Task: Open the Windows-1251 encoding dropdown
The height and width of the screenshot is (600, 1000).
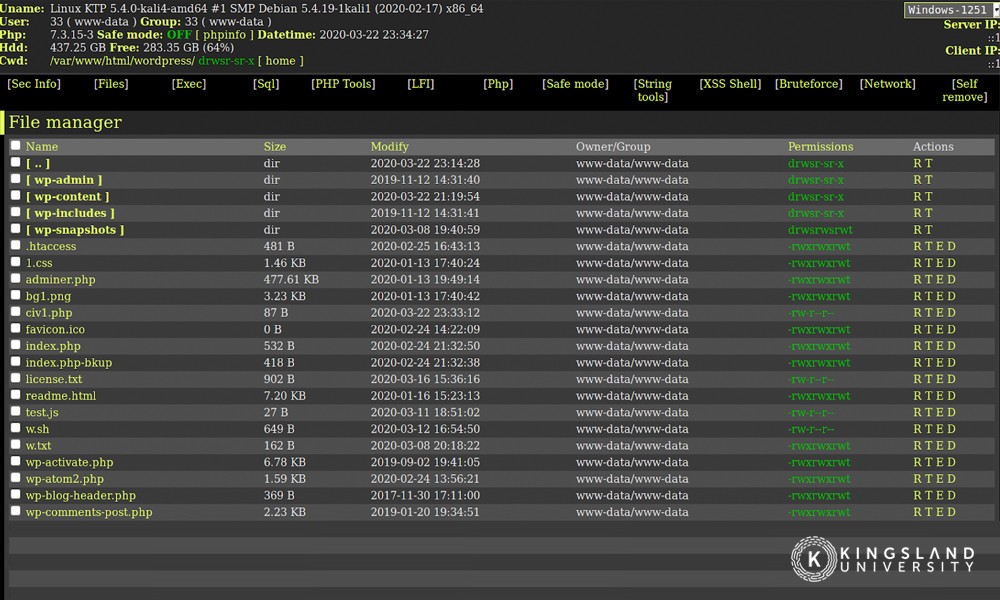Action: tap(951, 10)
